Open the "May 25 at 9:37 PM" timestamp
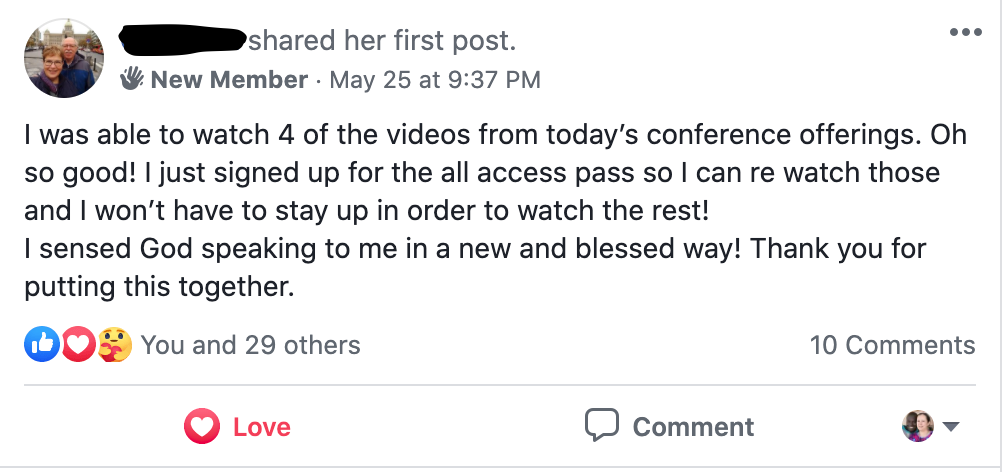Viewport: 1002px width, 472px height. (435, 80)
